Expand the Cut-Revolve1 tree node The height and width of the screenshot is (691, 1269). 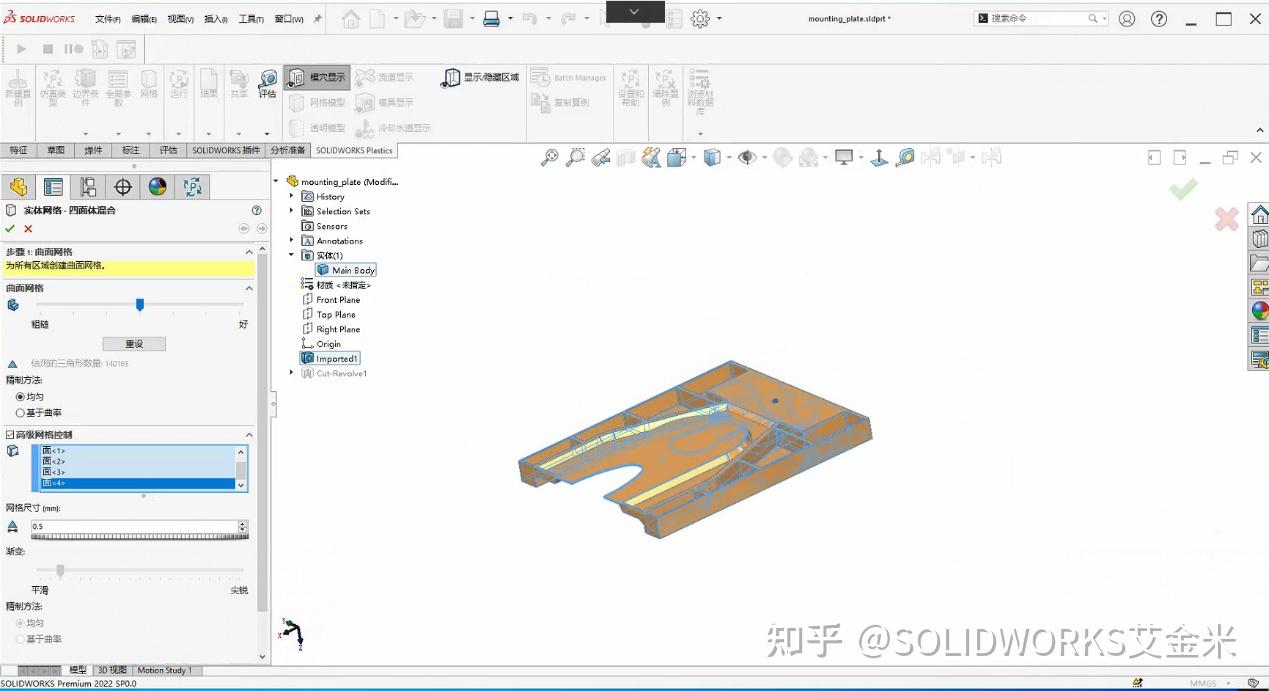point(290,373)
